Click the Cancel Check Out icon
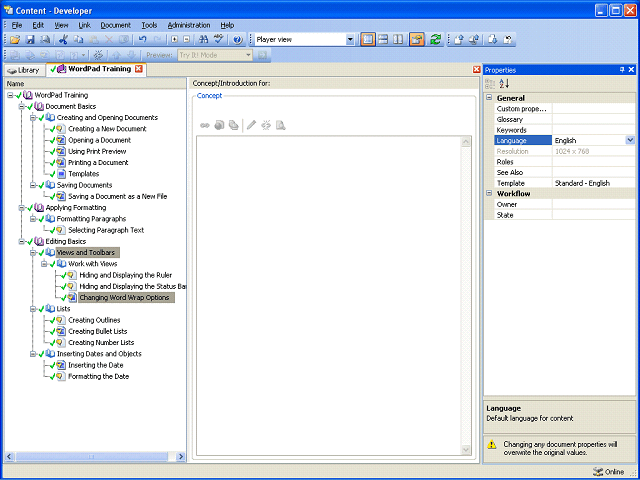This screenshot has width=640, height=480. [x=508, y=40]
